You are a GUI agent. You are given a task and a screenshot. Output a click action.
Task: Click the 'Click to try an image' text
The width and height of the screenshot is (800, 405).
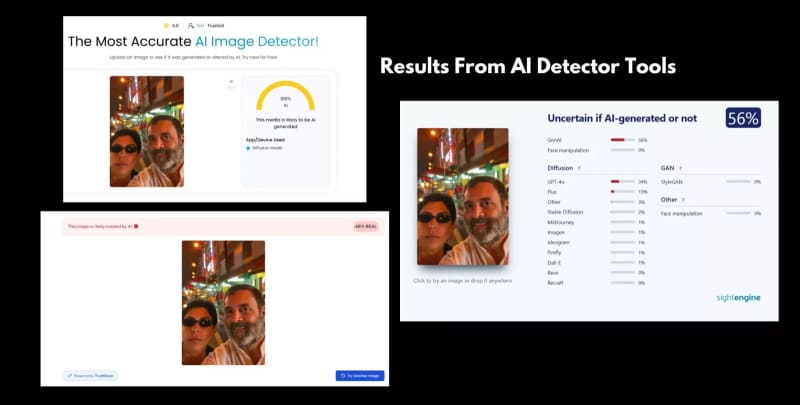pyautogui.click(x=462, y=281)
